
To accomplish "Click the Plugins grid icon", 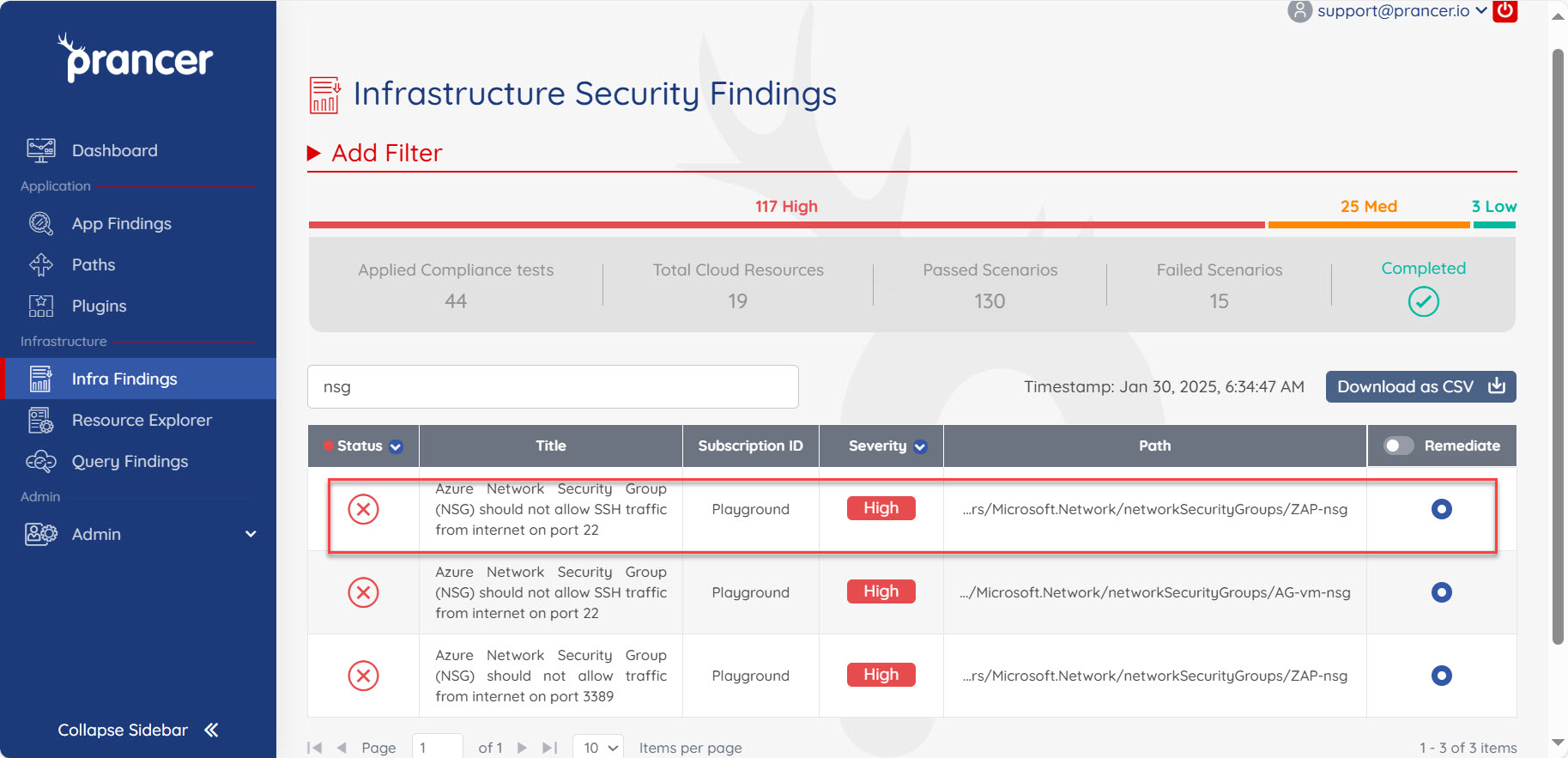I will [41, 306].
